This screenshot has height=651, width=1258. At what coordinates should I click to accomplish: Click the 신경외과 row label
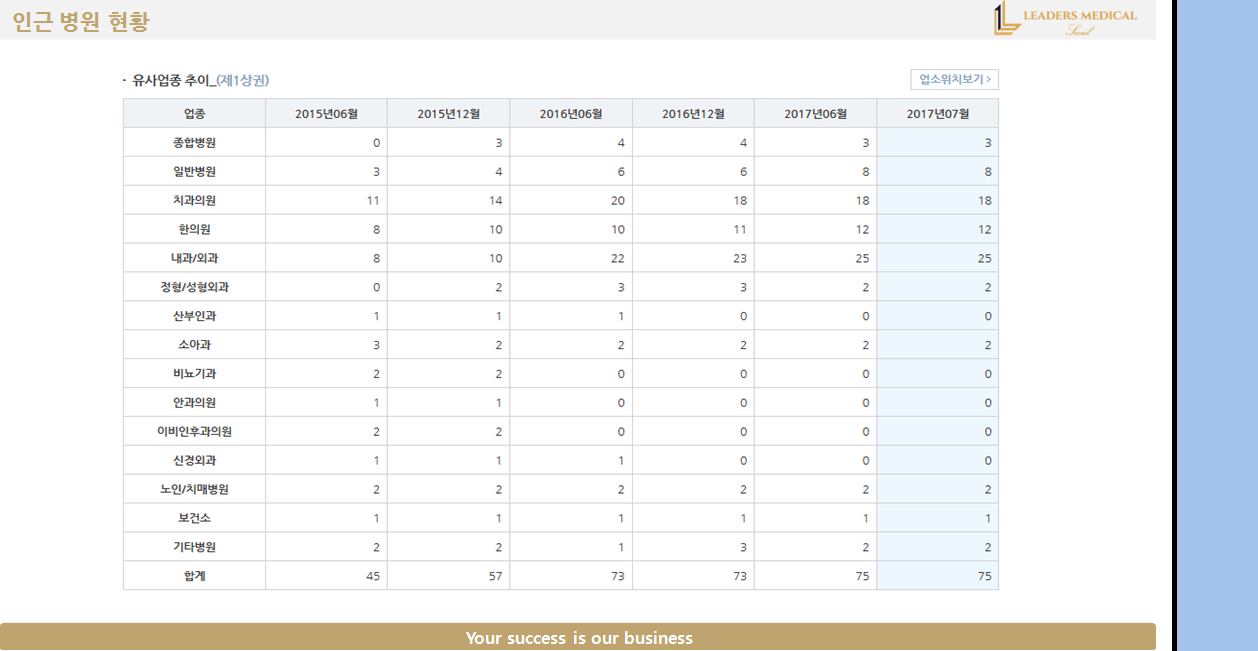coord(194,461)
